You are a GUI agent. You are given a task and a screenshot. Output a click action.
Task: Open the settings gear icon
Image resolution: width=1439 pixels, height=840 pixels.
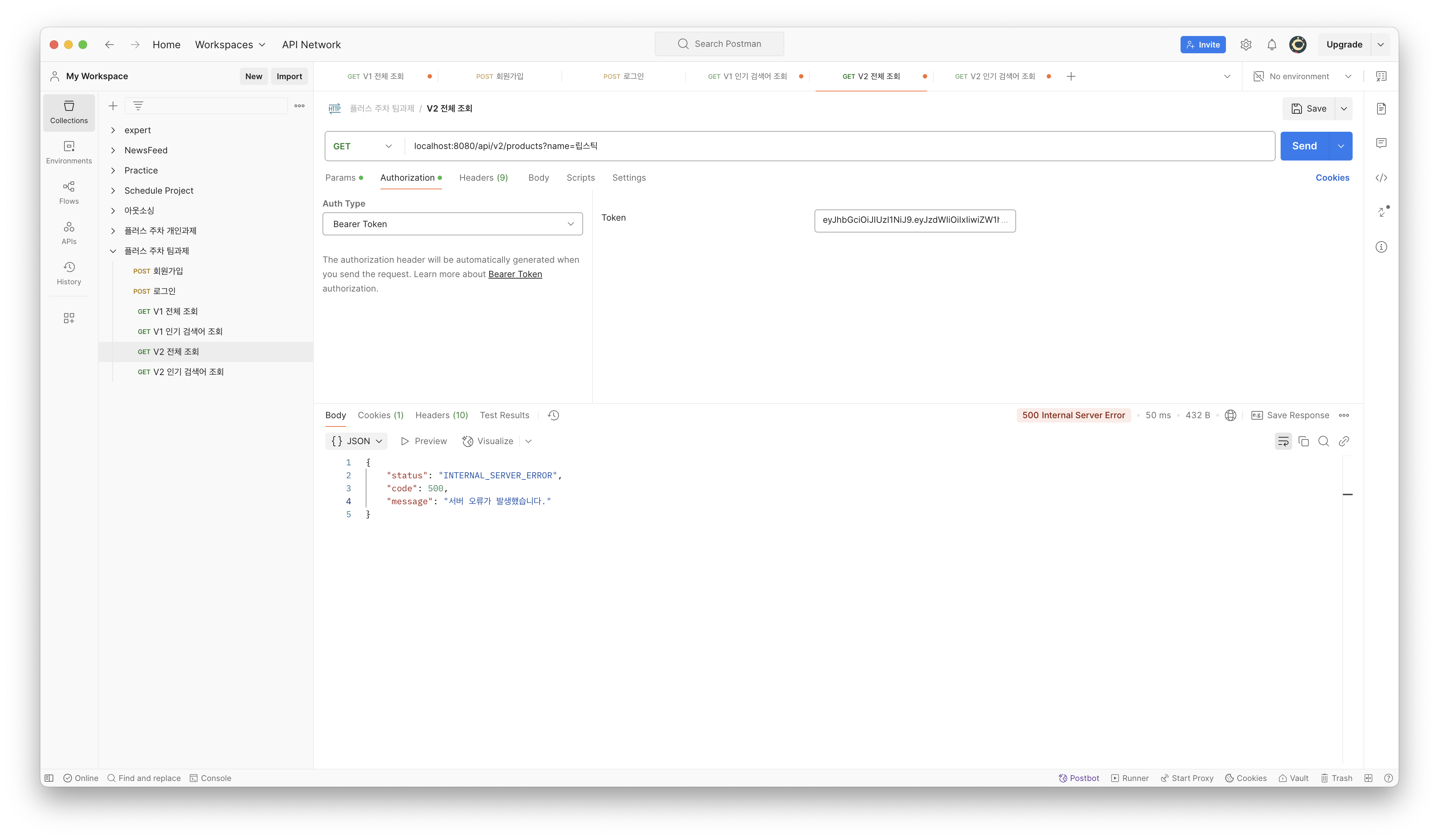[1246, 45]
